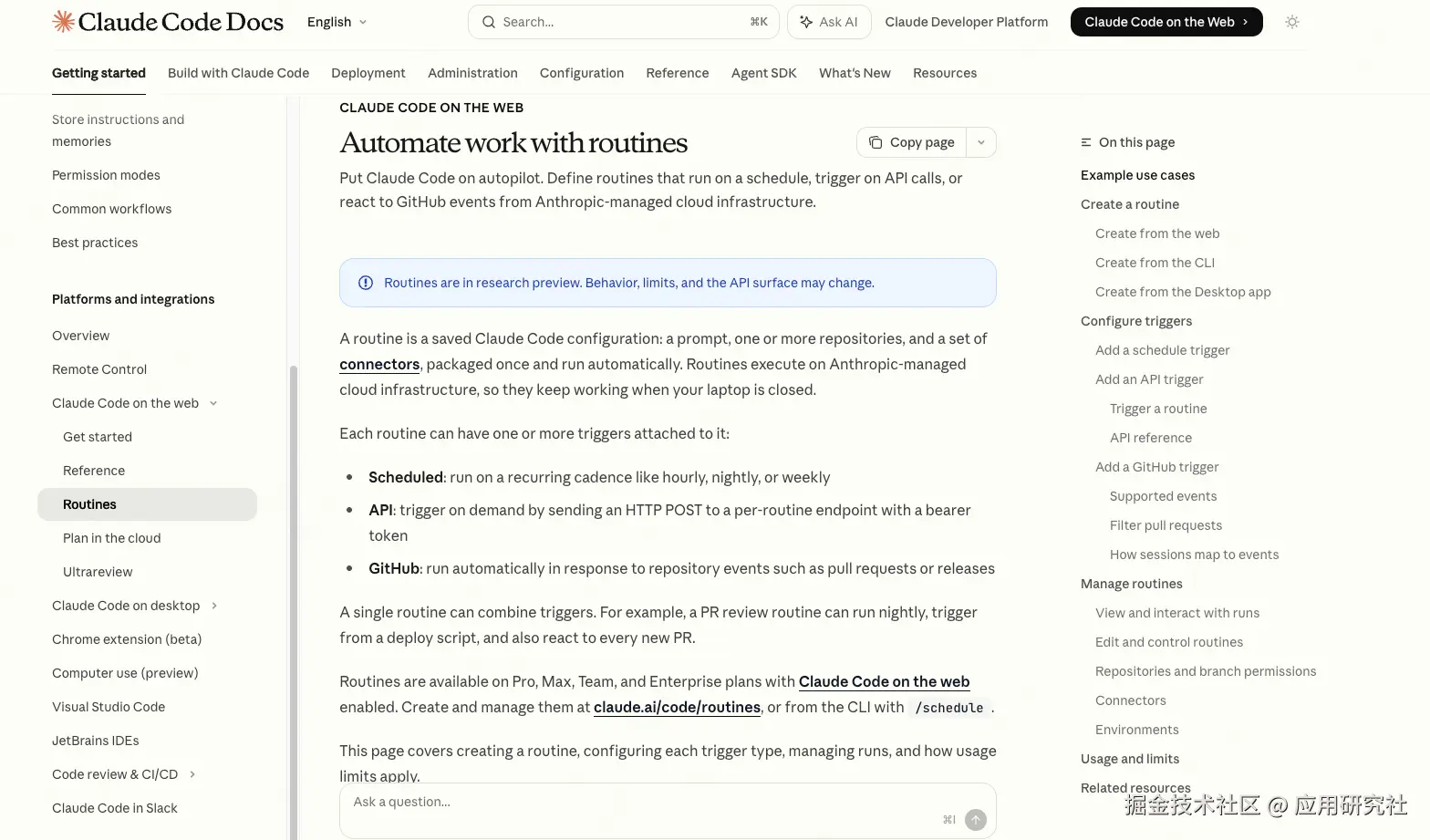1430x840 pixels.
Task: Follow the connectors link in the paragraph
Action: (x=379, y=364)
